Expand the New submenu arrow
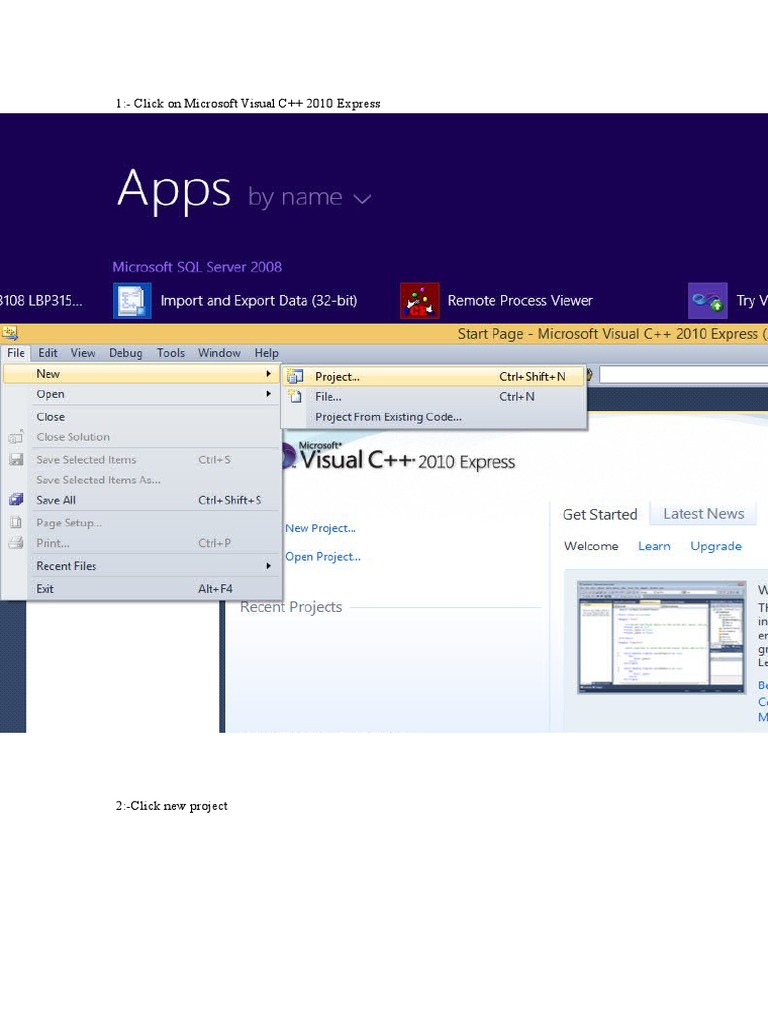 [x=268, y=374]
